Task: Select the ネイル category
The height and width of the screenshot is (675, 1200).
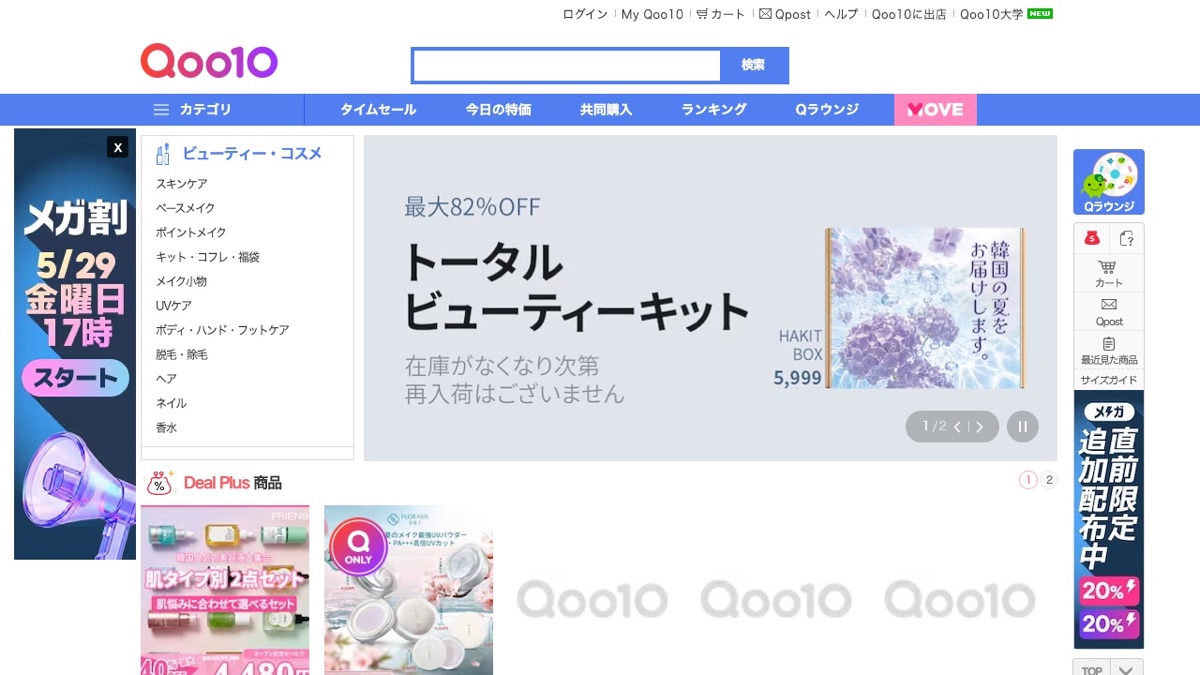Action: (x=171, y=403)
